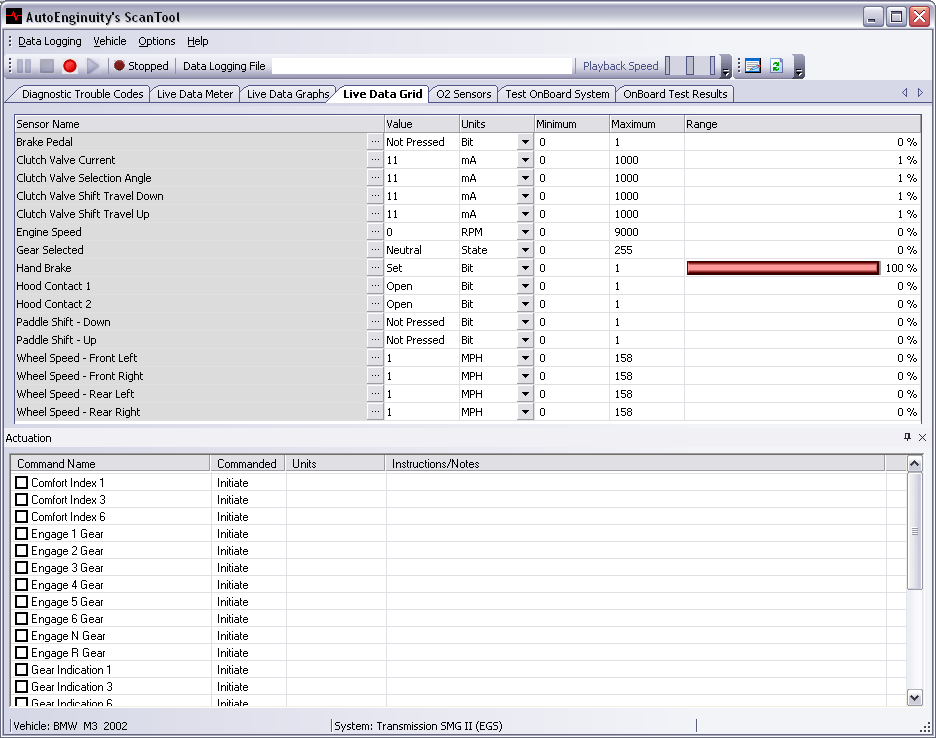Check the Comfort Index 1 checkbox

(x=21, y=482)
